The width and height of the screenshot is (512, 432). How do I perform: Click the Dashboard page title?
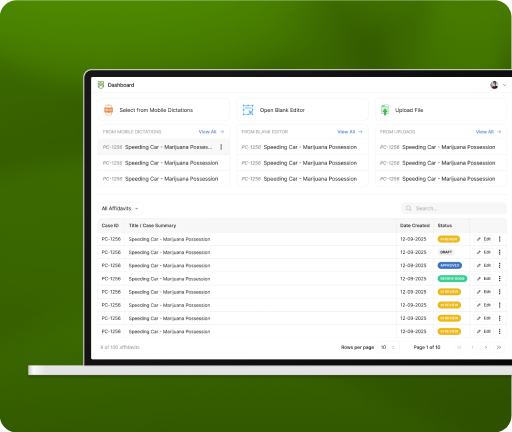pyautogui.click(x=121, y=85)
